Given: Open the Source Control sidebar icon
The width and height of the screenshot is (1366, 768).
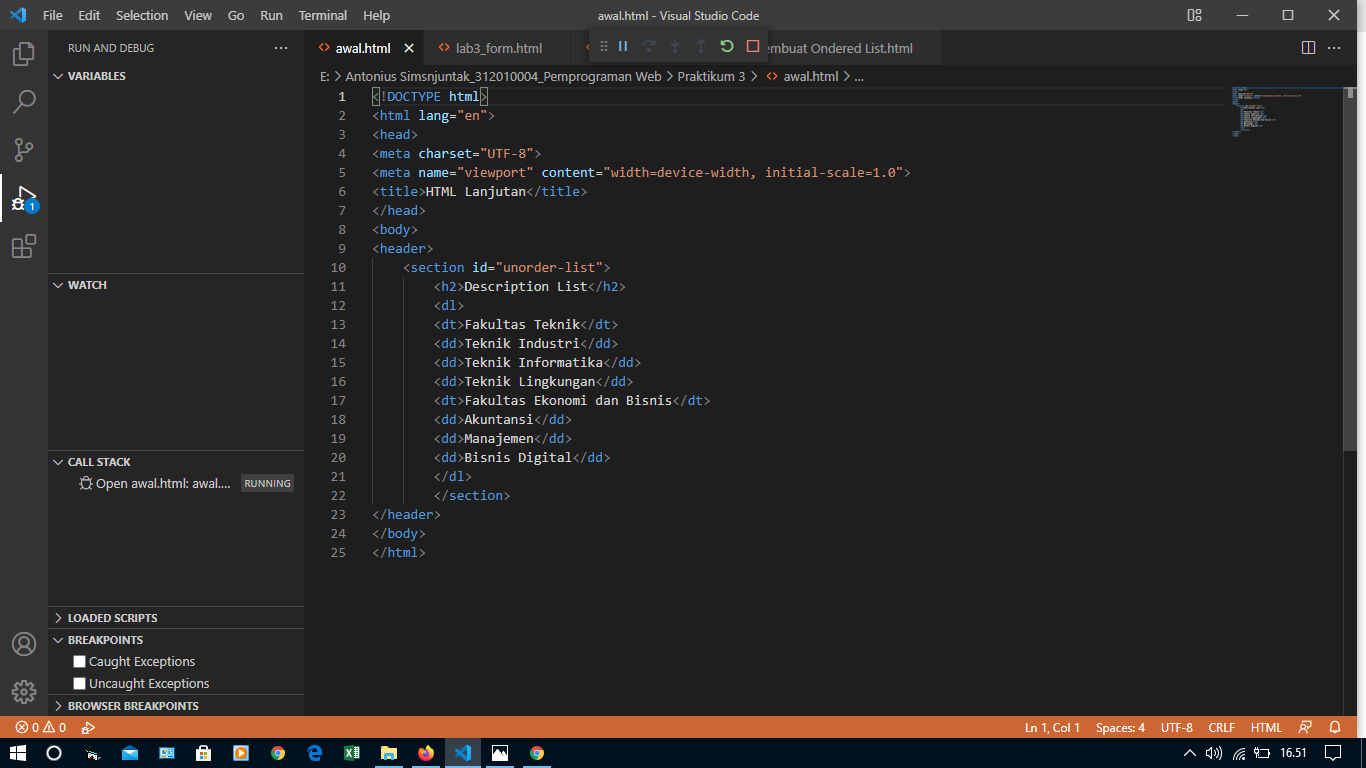Looking at the screenshot, I should (x=24, y=150).
